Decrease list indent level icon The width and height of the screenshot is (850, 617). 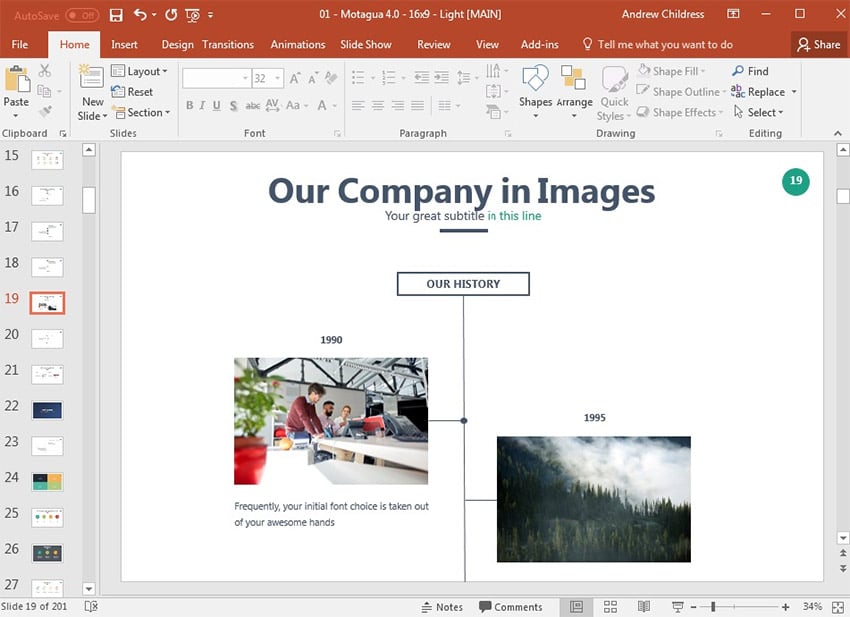click(x=421, y=78)
